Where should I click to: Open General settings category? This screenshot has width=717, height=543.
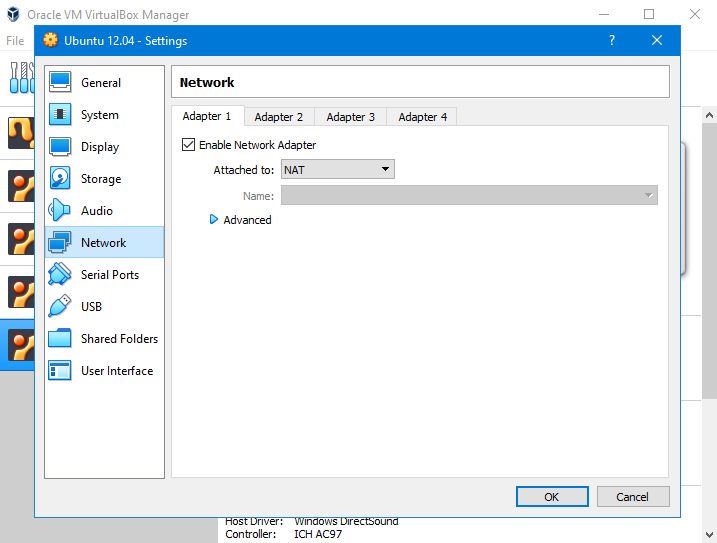tap(105, 82)
